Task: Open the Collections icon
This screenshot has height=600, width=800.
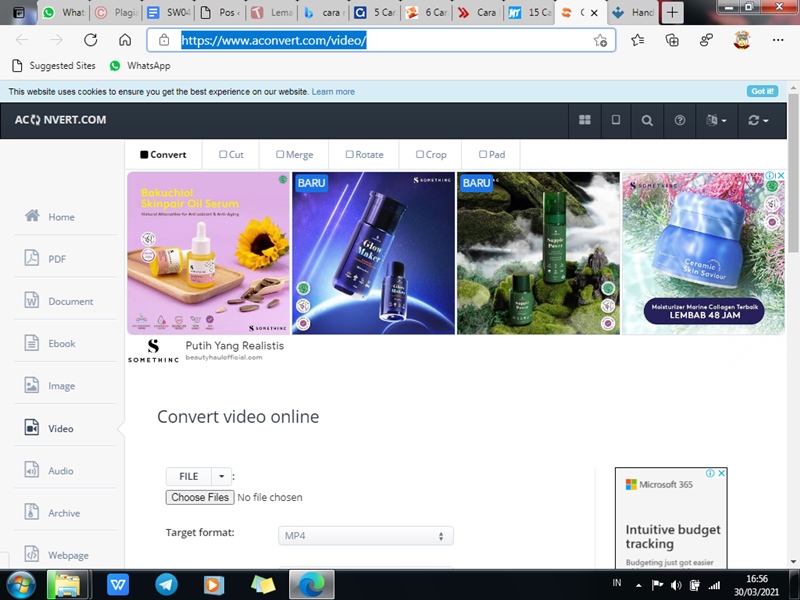Action: 672,40
